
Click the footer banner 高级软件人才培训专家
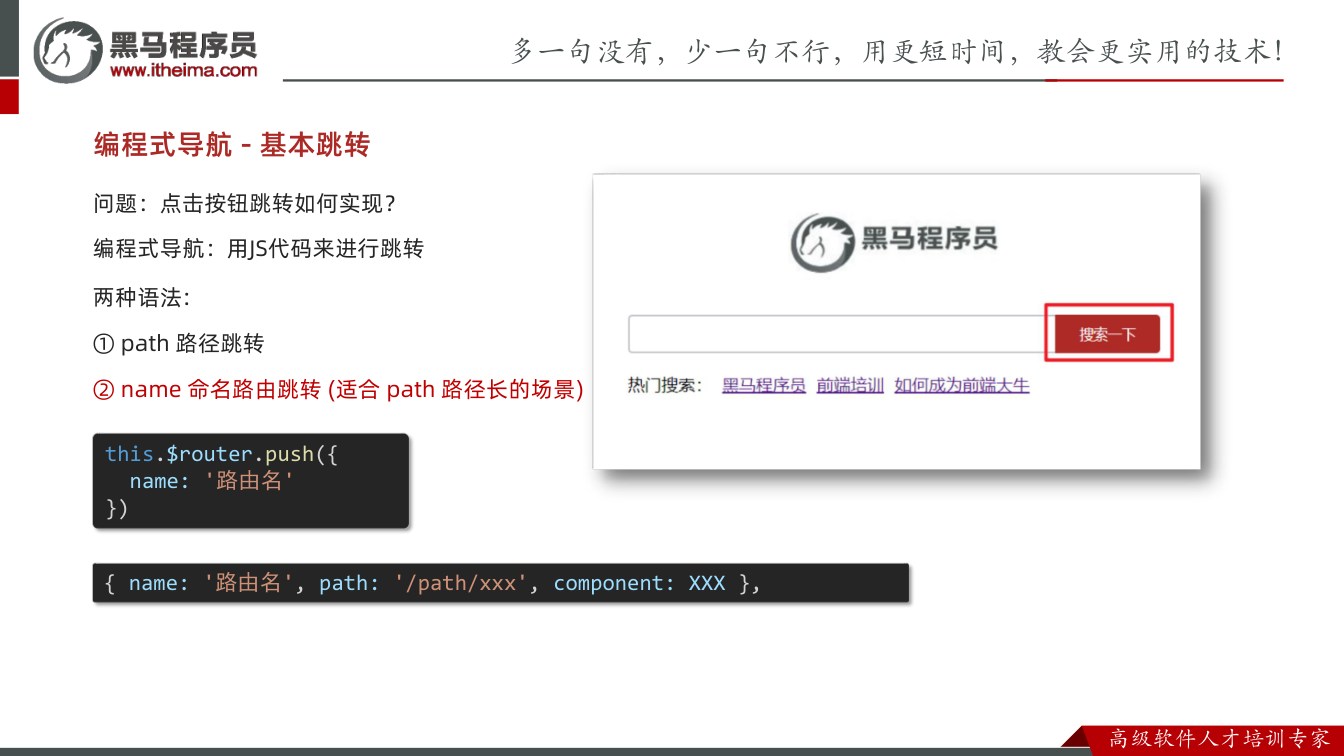[1220, 739]
